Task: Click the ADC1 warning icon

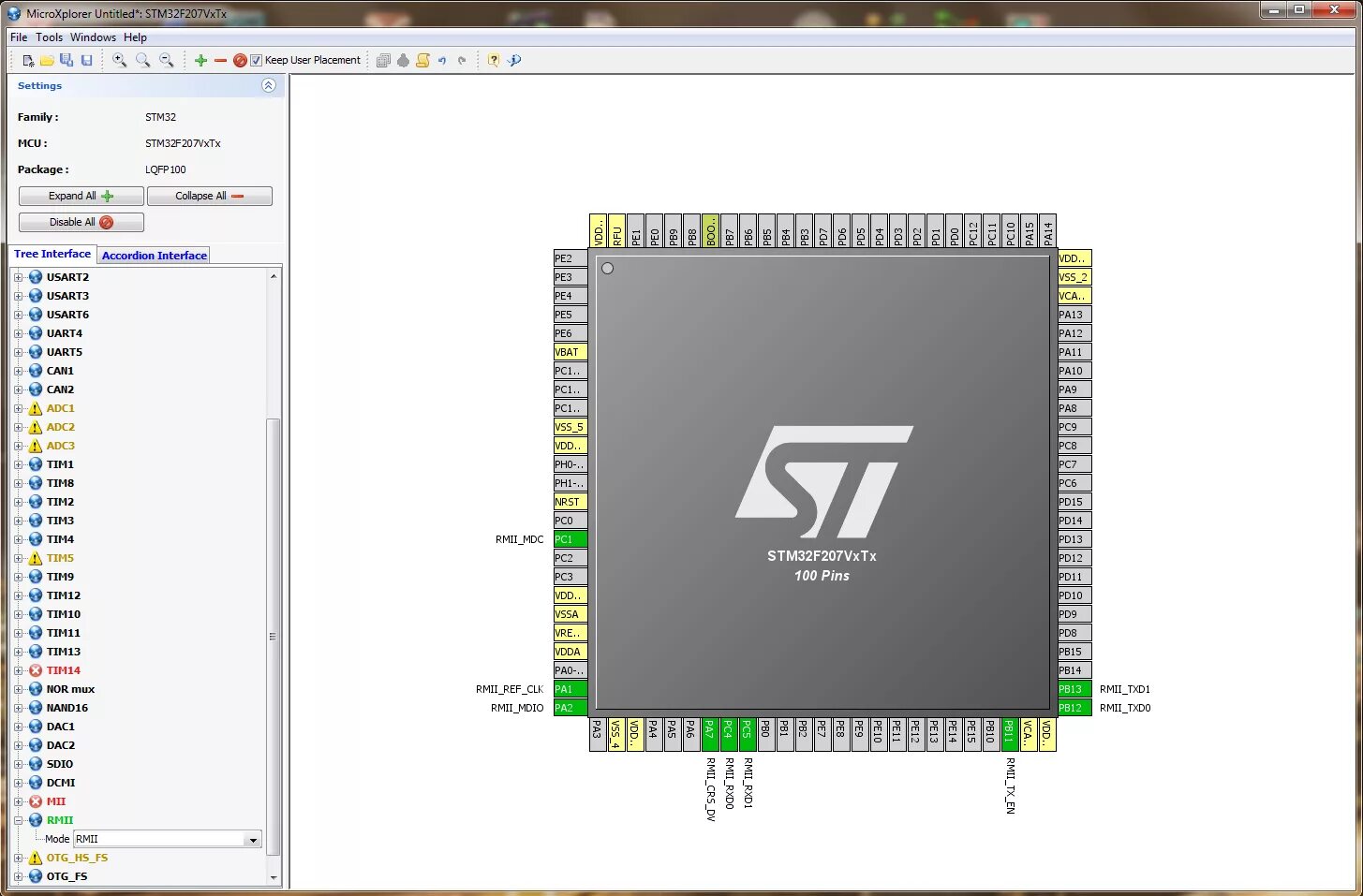Action: (x=36, y=408)
